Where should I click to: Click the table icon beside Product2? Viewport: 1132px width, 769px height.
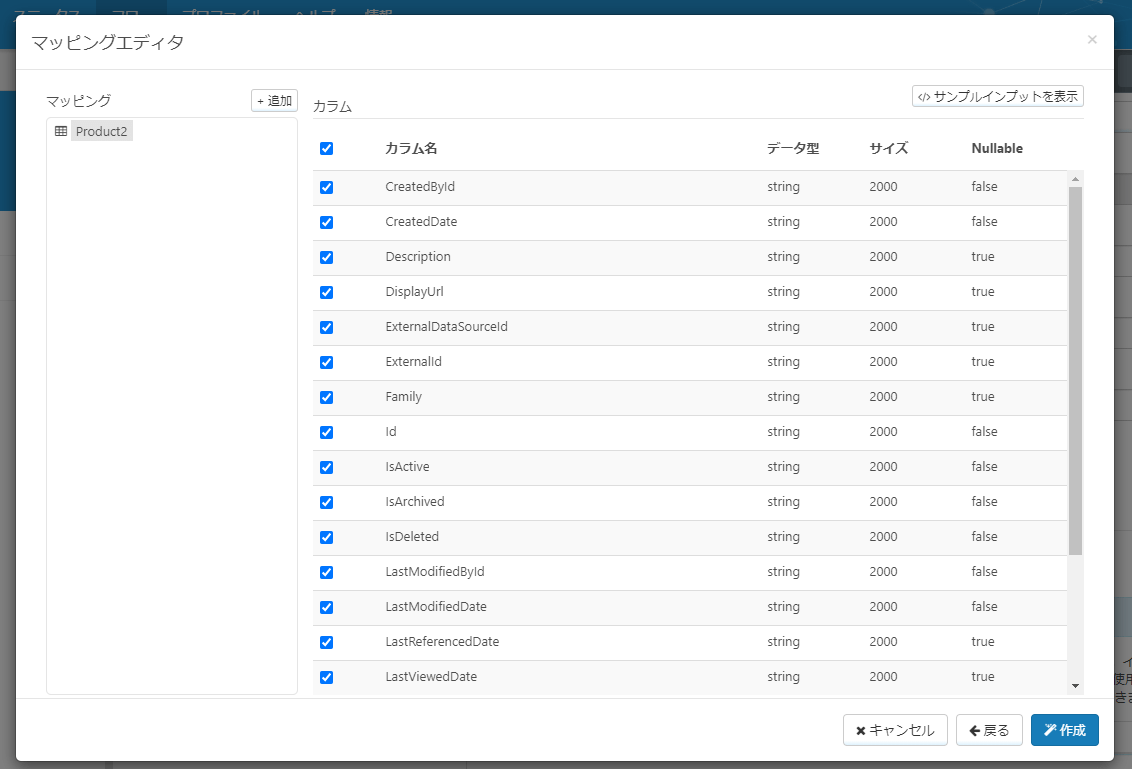point(61,131)
